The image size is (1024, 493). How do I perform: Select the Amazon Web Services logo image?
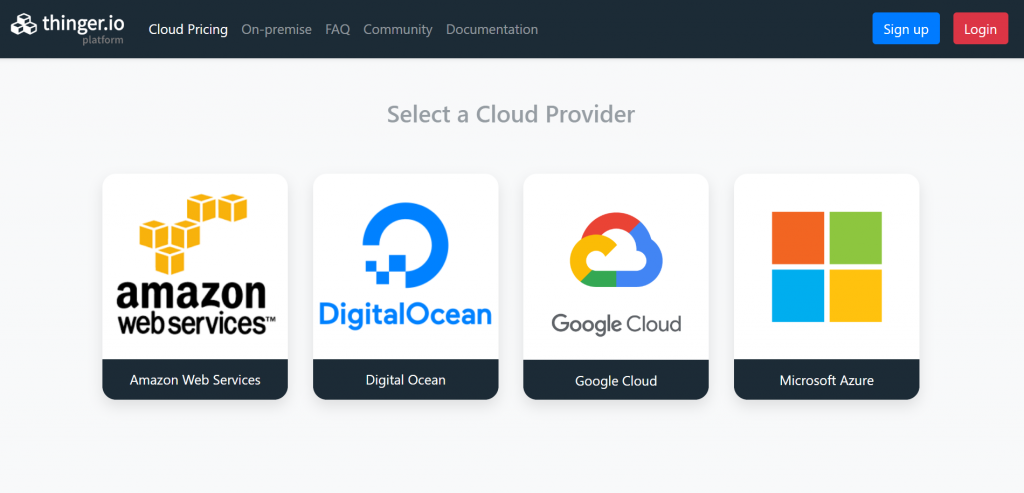[195, 264]
